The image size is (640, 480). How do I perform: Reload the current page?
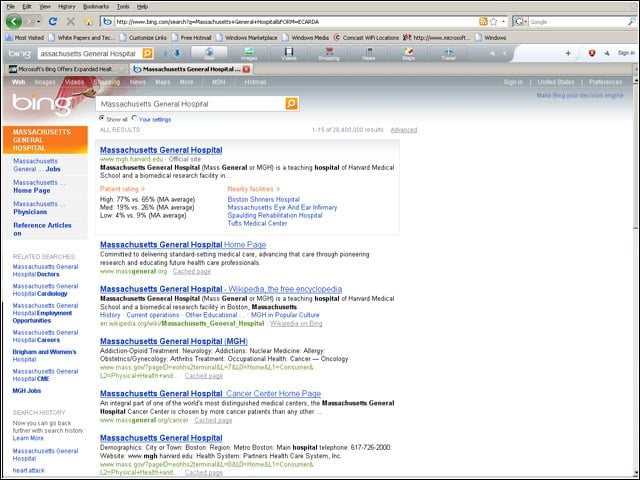(x=53, y=21)
